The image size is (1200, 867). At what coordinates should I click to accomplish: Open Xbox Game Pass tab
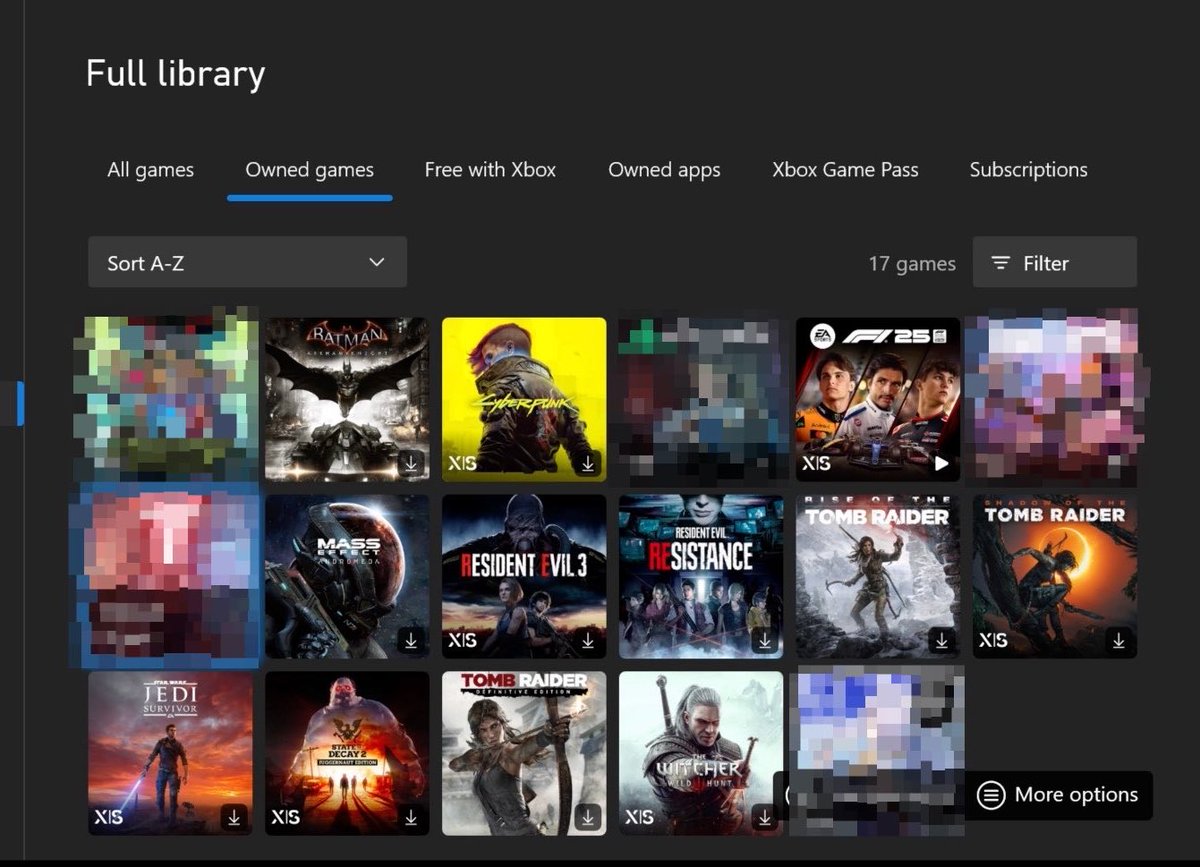tap(845, 170)
